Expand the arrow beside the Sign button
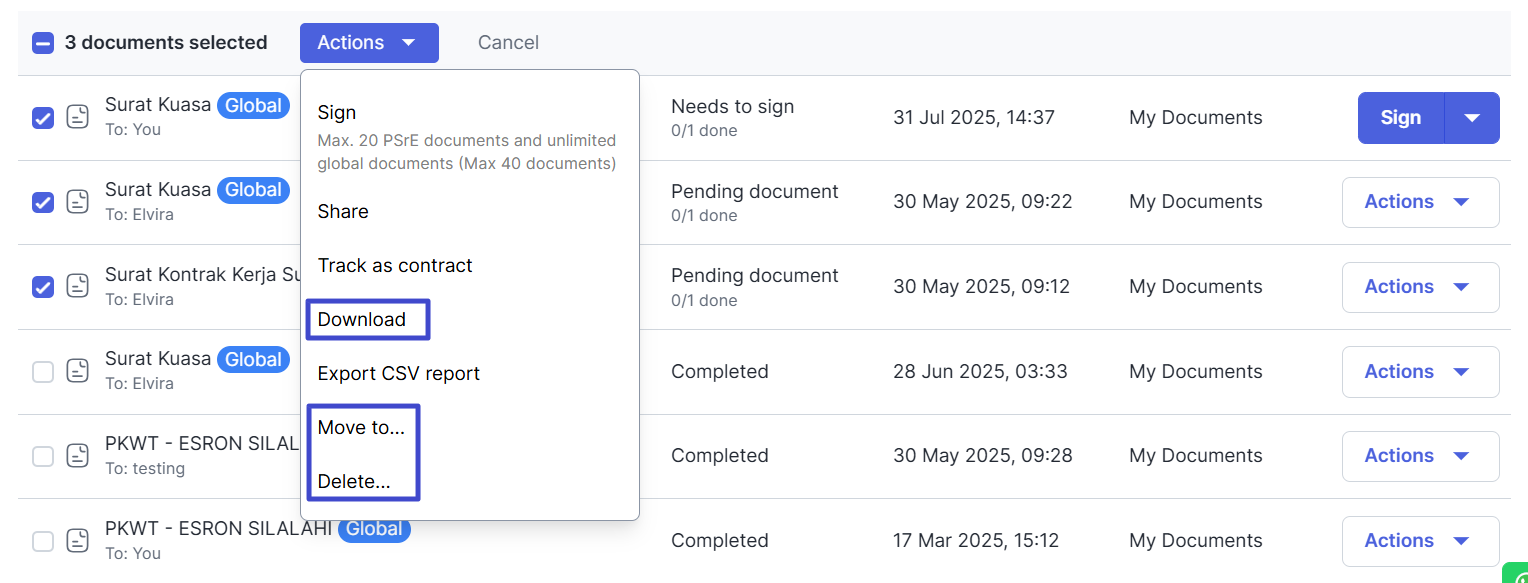This screenshot has width=1528, height=583. 1472,118
